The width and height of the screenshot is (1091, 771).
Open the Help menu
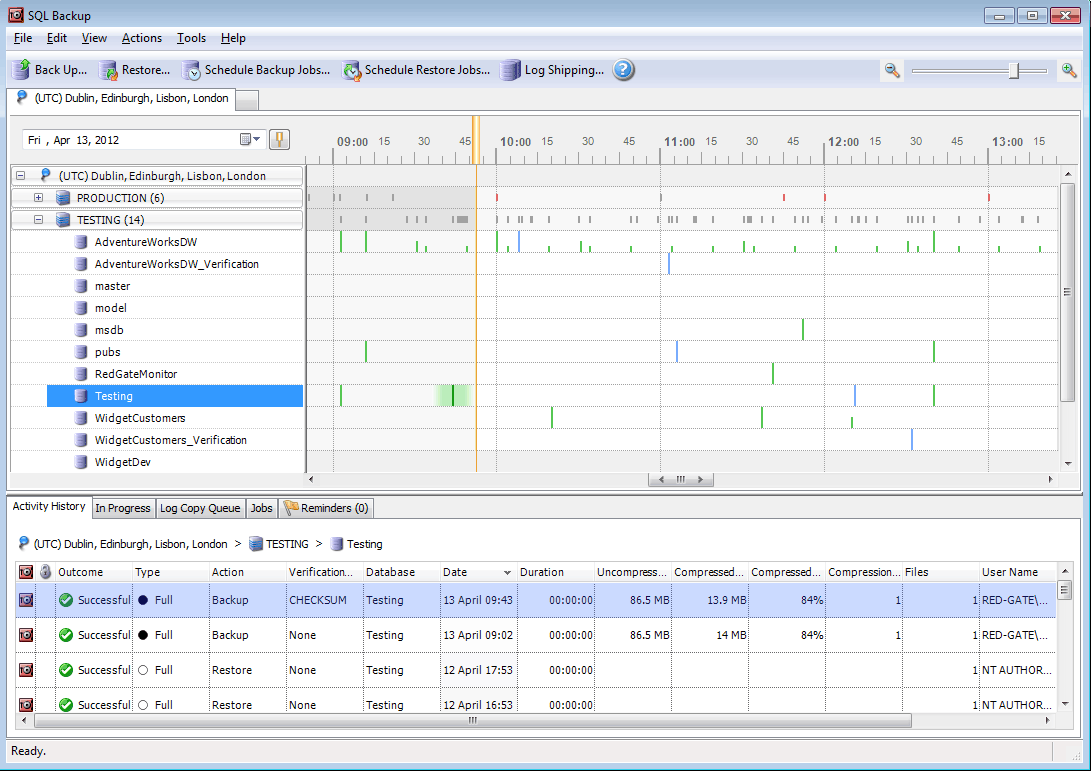(233, 38)
